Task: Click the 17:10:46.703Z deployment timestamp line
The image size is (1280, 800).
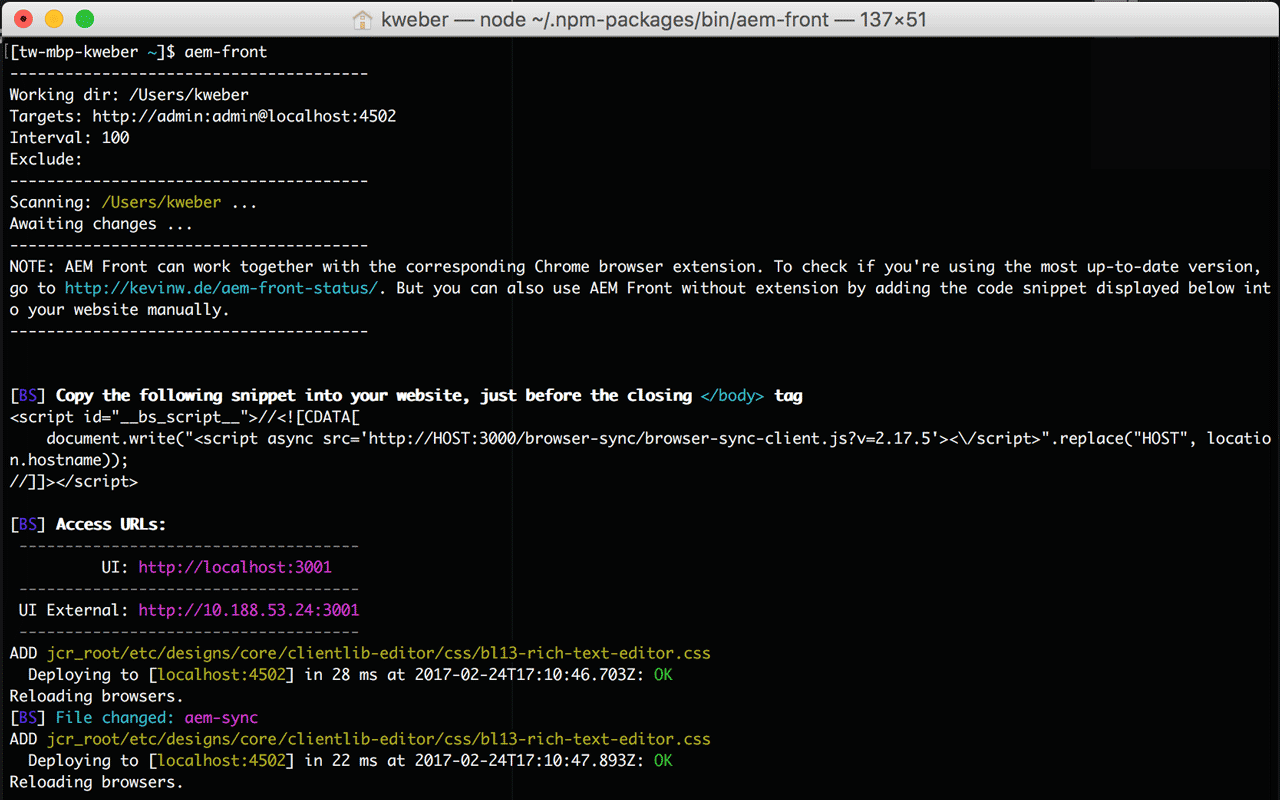Action: coord(350,675)
